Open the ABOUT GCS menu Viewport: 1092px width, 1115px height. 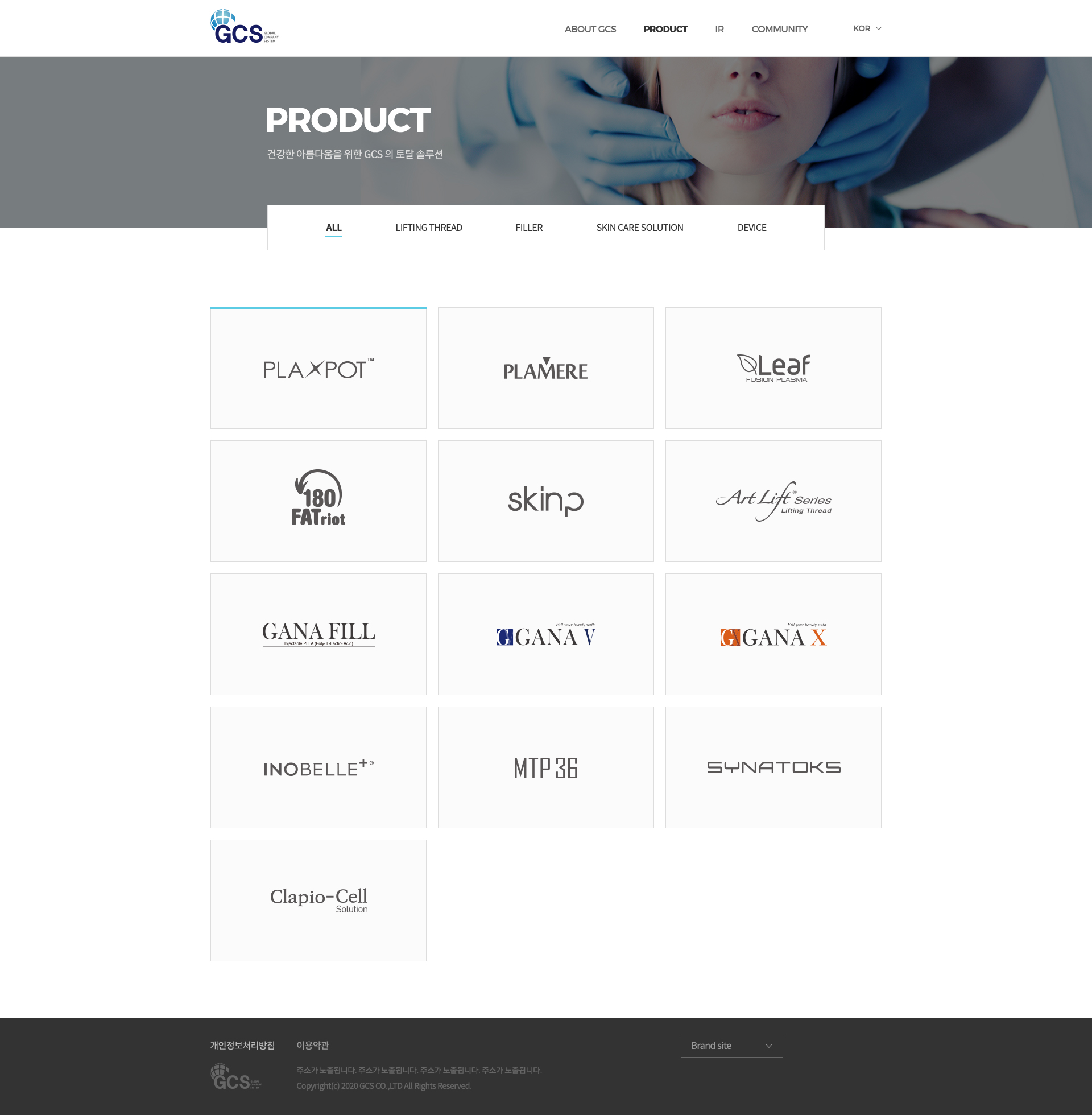(x=590, y=29)
